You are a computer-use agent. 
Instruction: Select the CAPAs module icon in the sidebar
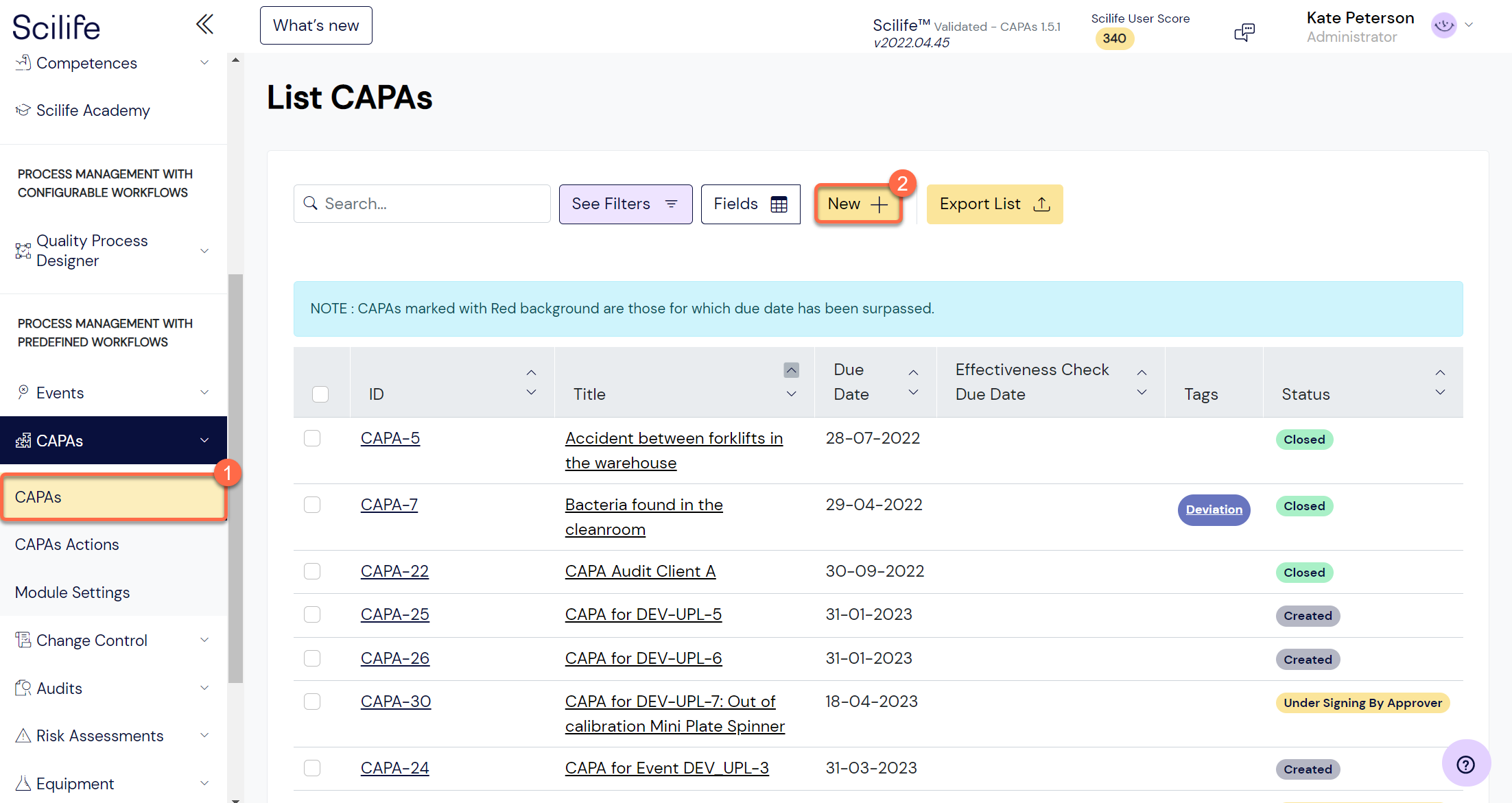(x=23, y=440)
